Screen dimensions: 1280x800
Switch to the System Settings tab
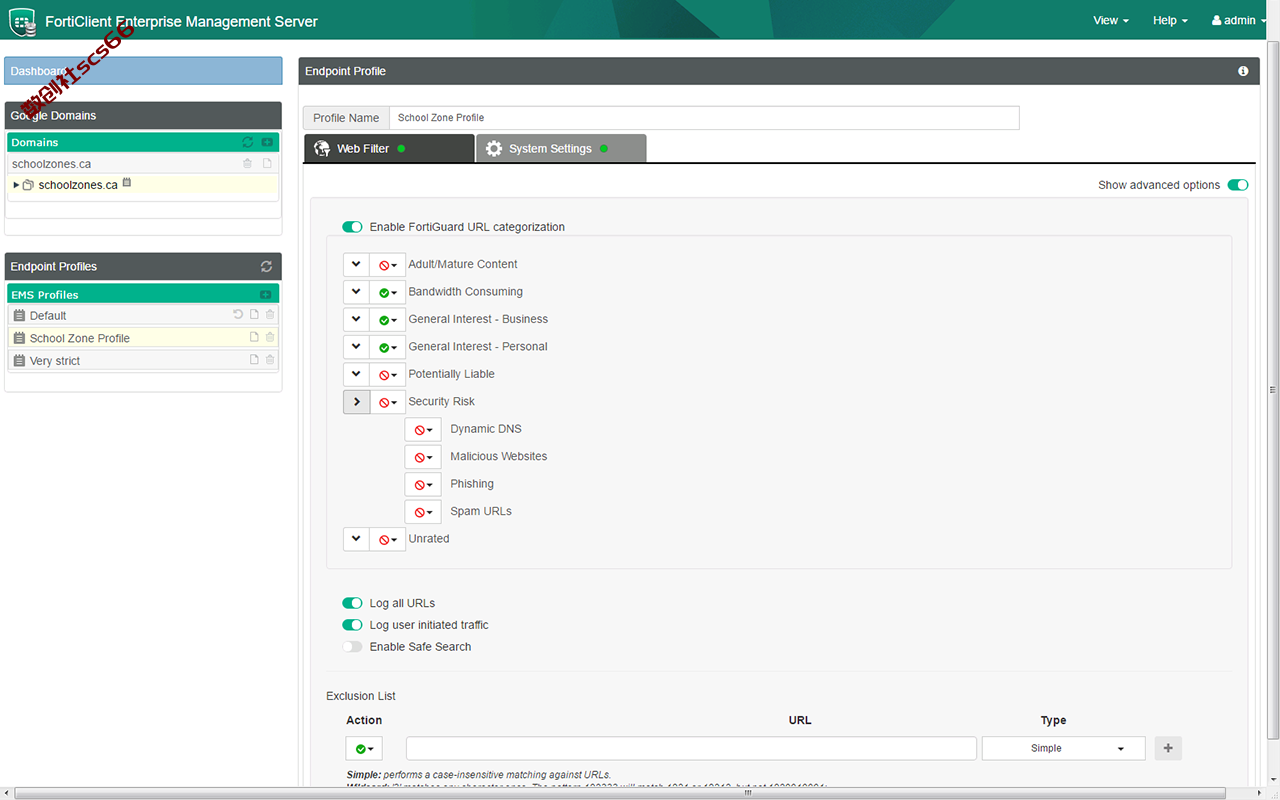click(561, 148)
